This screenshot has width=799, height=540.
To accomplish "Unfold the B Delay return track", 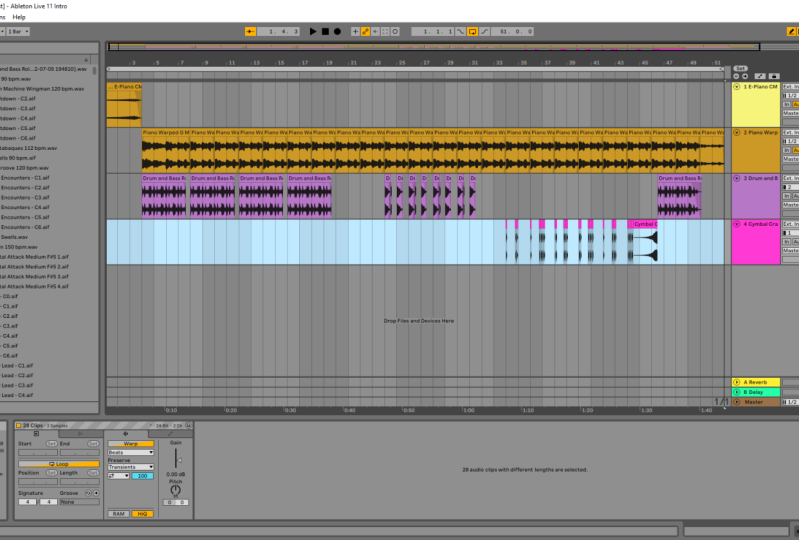I will 737,392.
